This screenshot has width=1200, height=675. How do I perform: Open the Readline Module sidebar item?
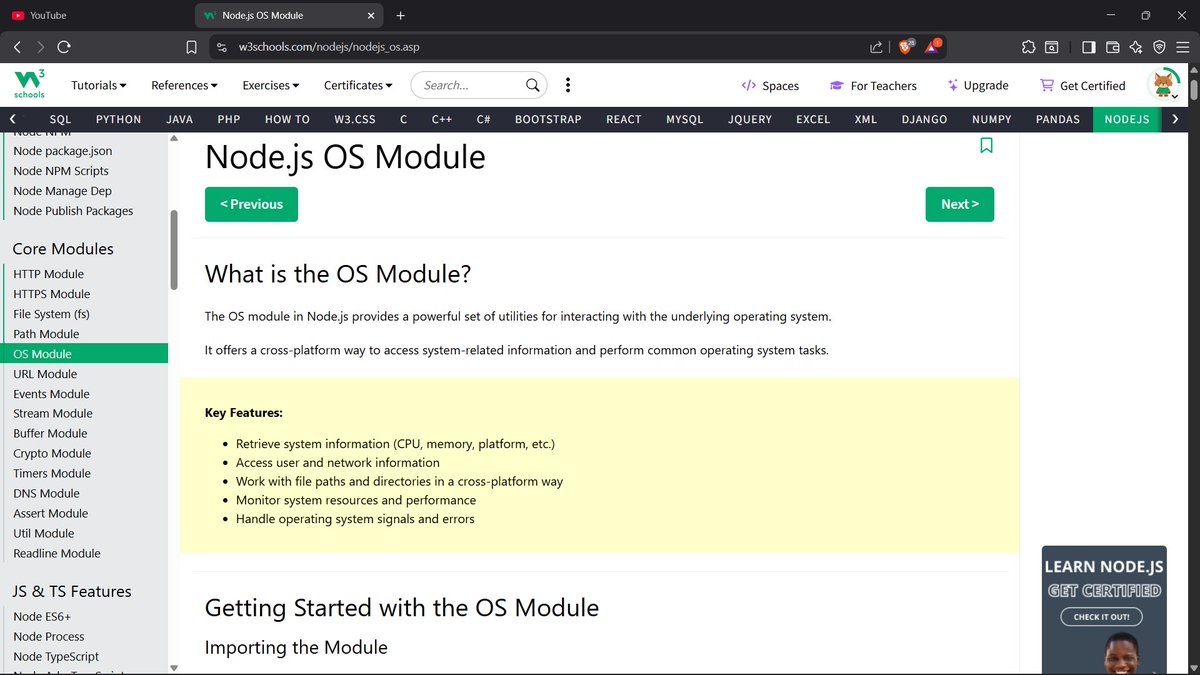tap(57, 553)
